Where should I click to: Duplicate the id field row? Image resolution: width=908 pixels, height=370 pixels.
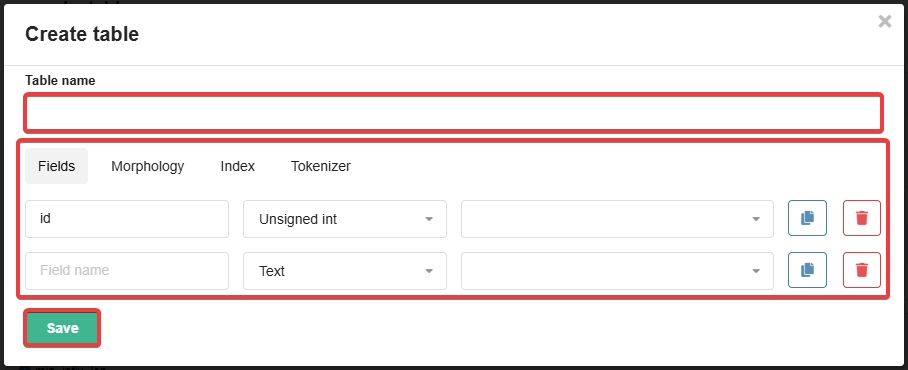[807, 218]
